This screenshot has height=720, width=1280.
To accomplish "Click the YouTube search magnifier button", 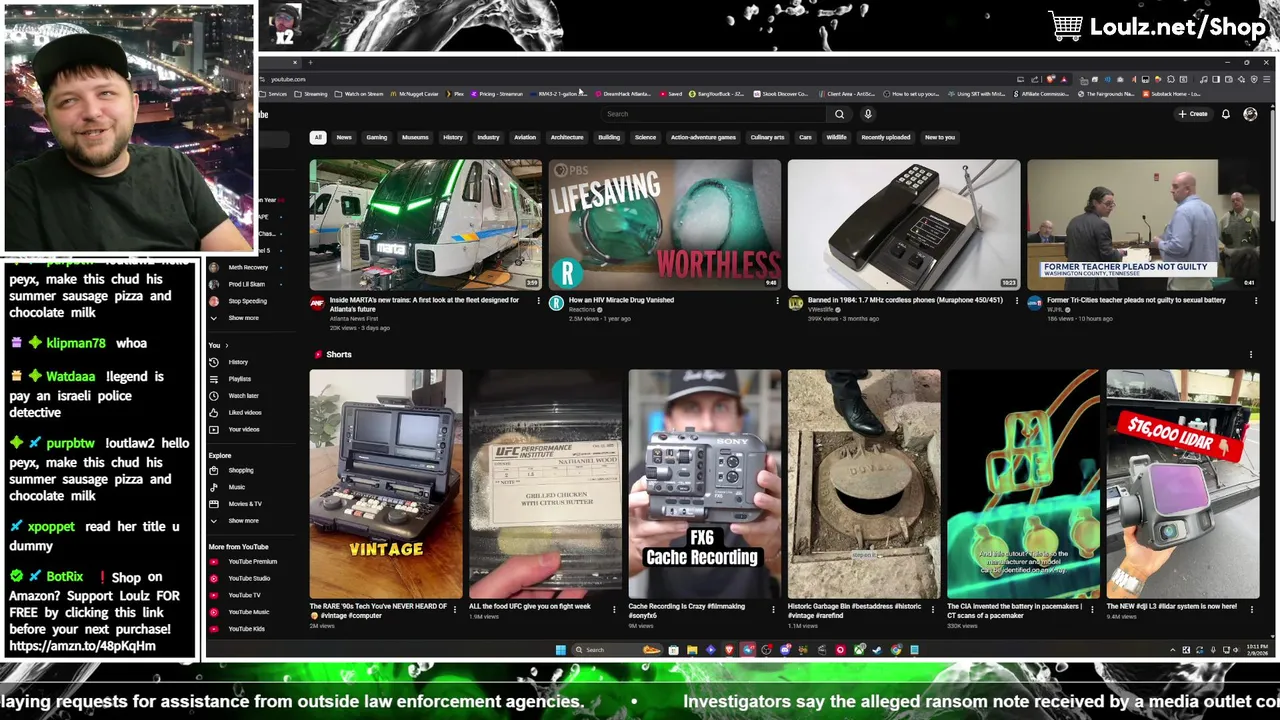I will coord(839,114).
